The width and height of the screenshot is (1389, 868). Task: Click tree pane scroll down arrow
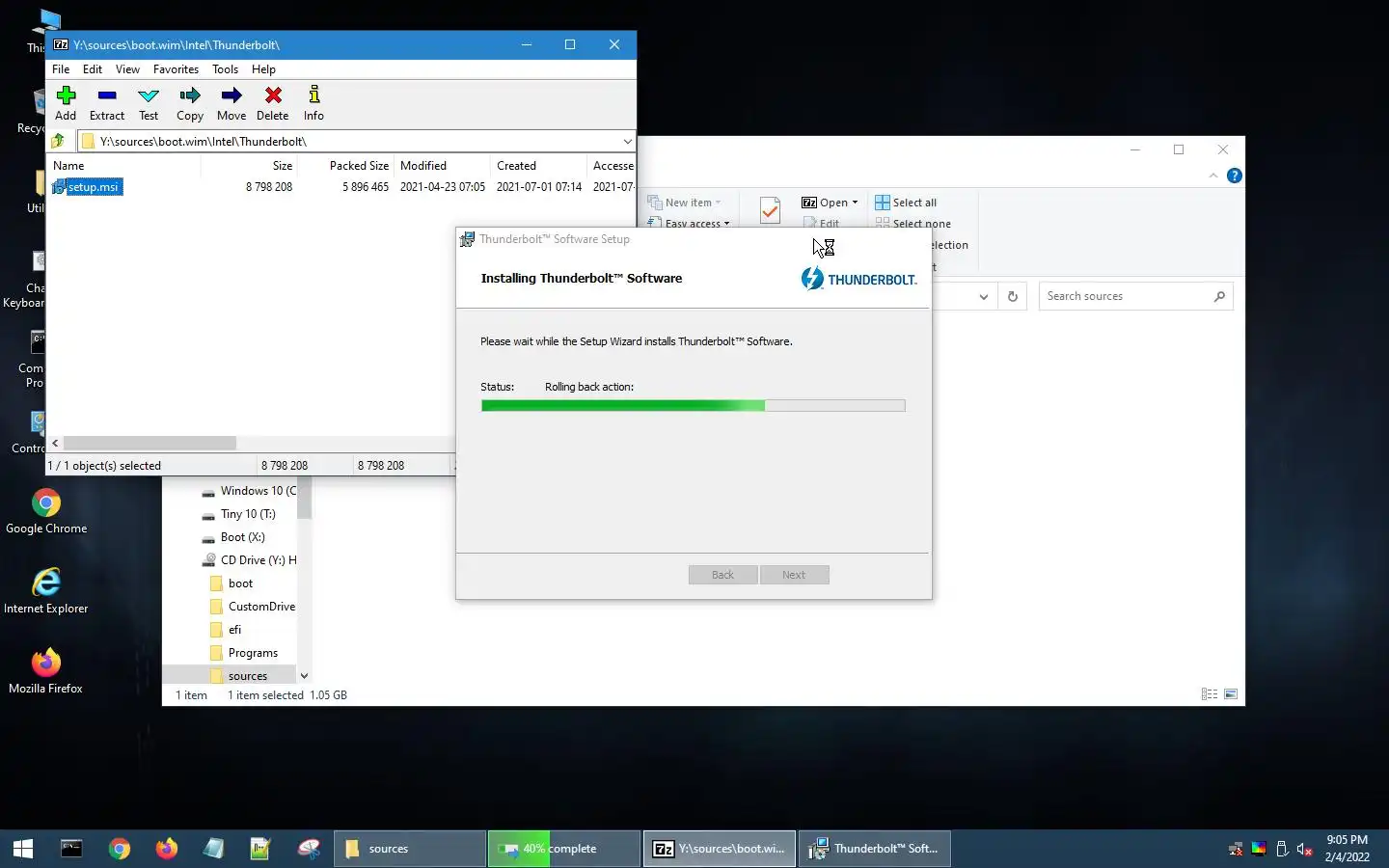(304, 676)
